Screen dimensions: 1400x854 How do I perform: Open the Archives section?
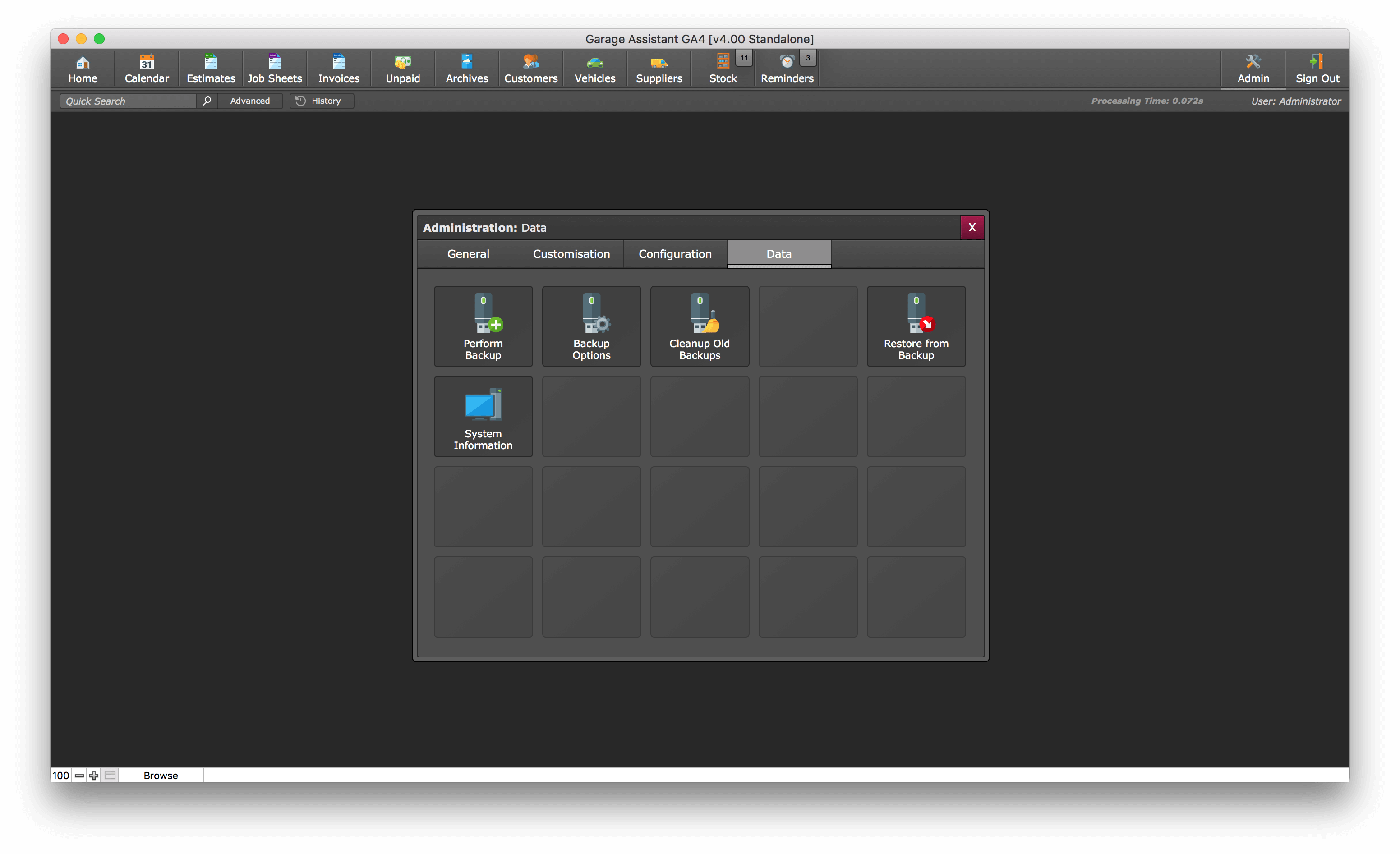point(466,69)
